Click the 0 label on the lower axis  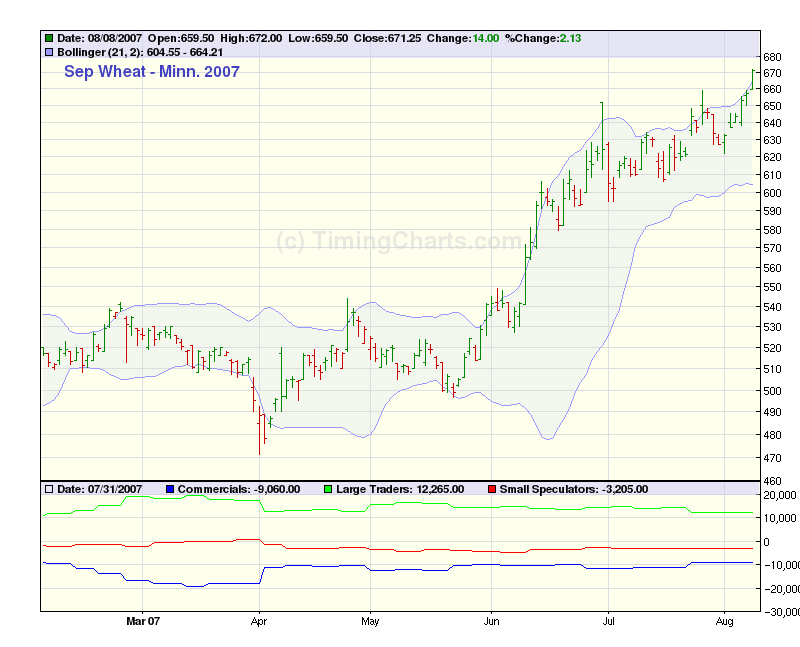[x=766, y=542]
